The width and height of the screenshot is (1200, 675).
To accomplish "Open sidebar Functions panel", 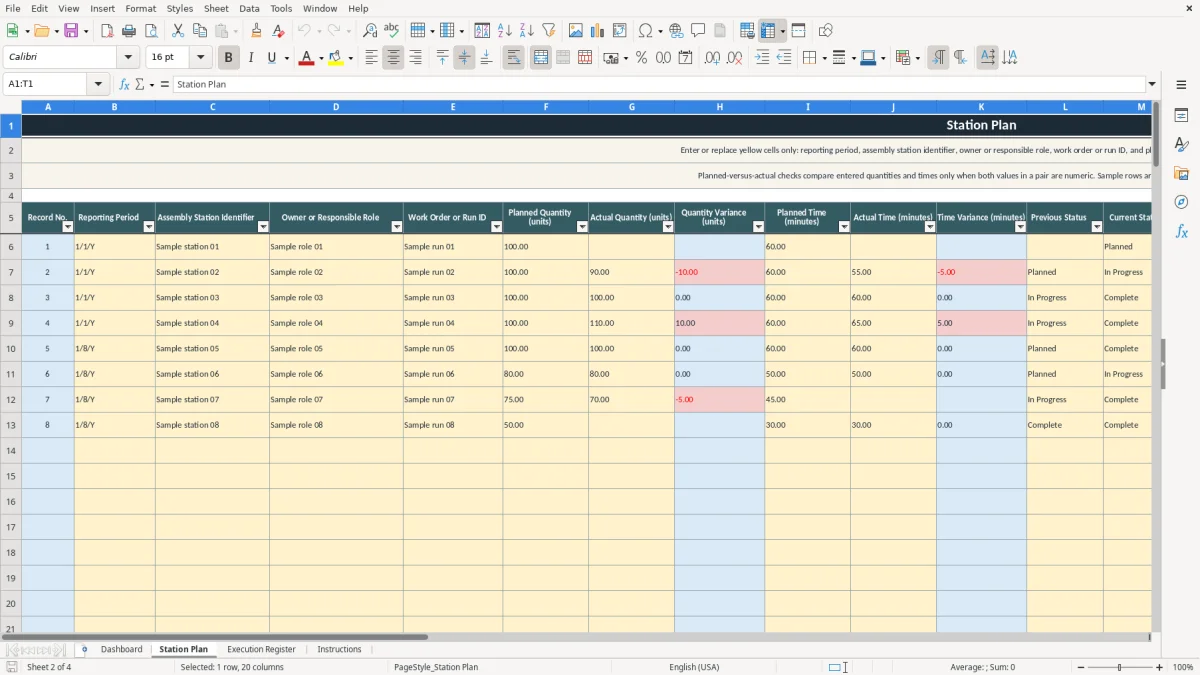I will [x=1181, y=231].
